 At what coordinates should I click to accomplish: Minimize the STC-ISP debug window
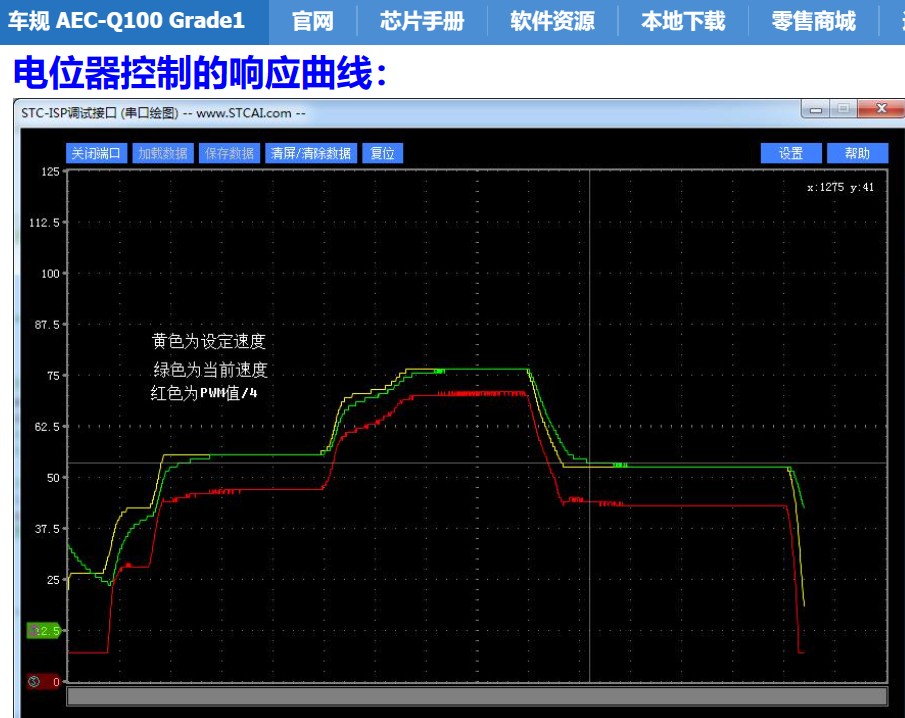816,109
